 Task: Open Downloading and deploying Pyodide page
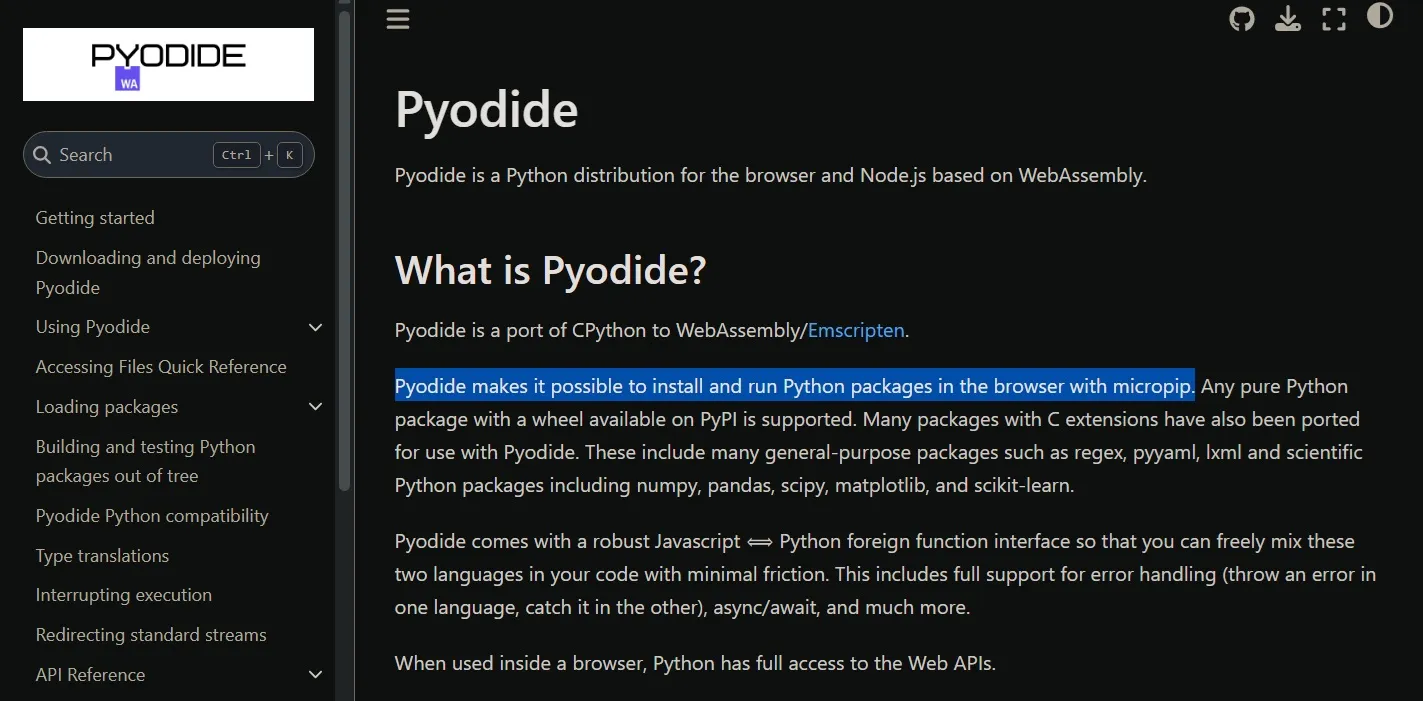point(148,272)
